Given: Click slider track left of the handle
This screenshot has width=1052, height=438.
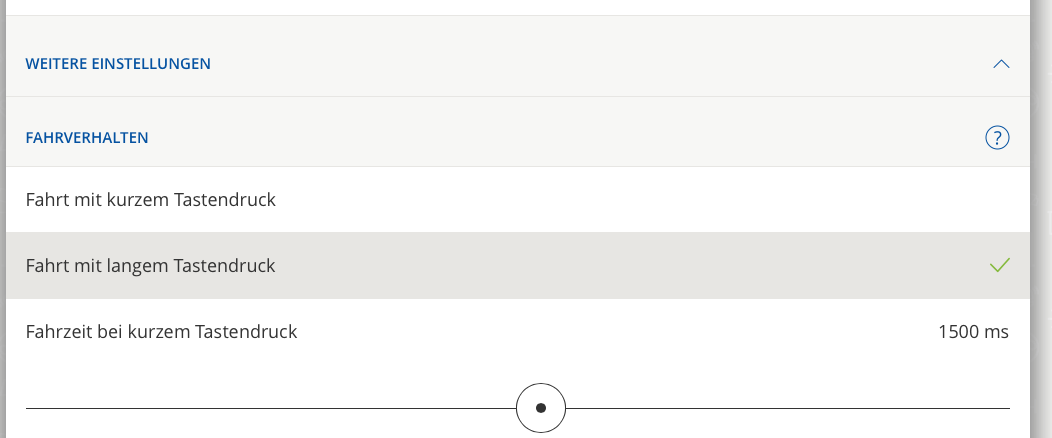Looking at the screenshot, I should [270, 408].
